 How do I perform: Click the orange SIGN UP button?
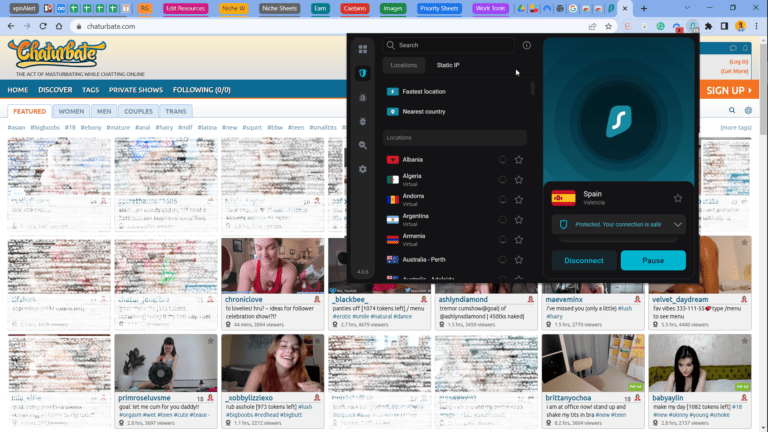pos(729,90)
